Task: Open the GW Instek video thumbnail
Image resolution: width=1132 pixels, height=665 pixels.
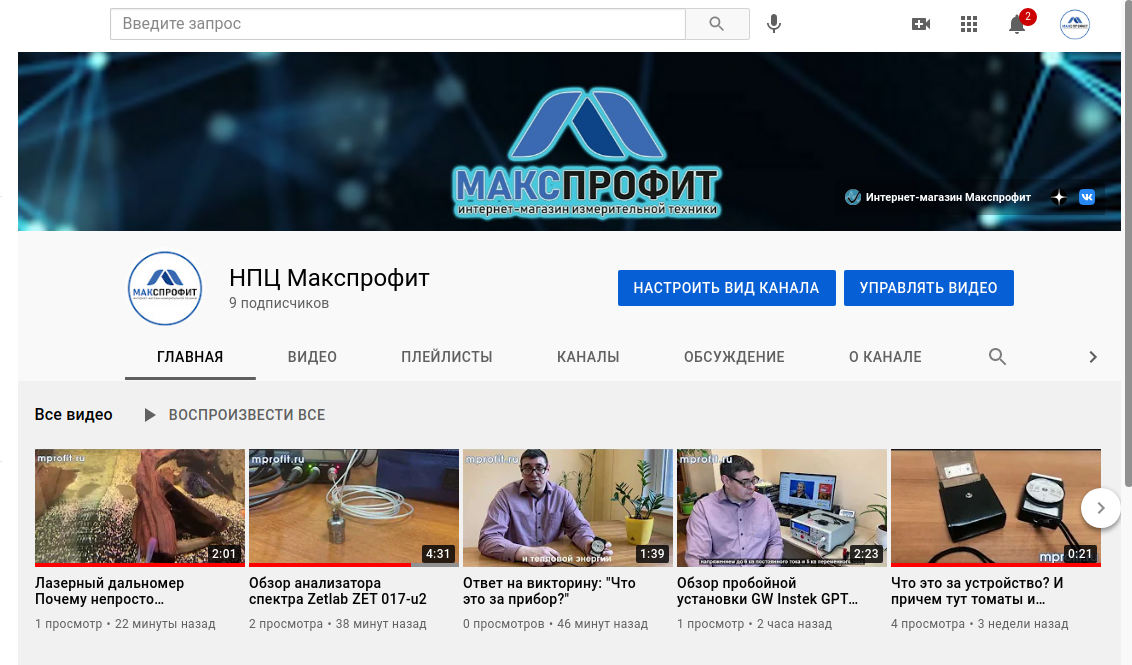Action: coord(782,508)
